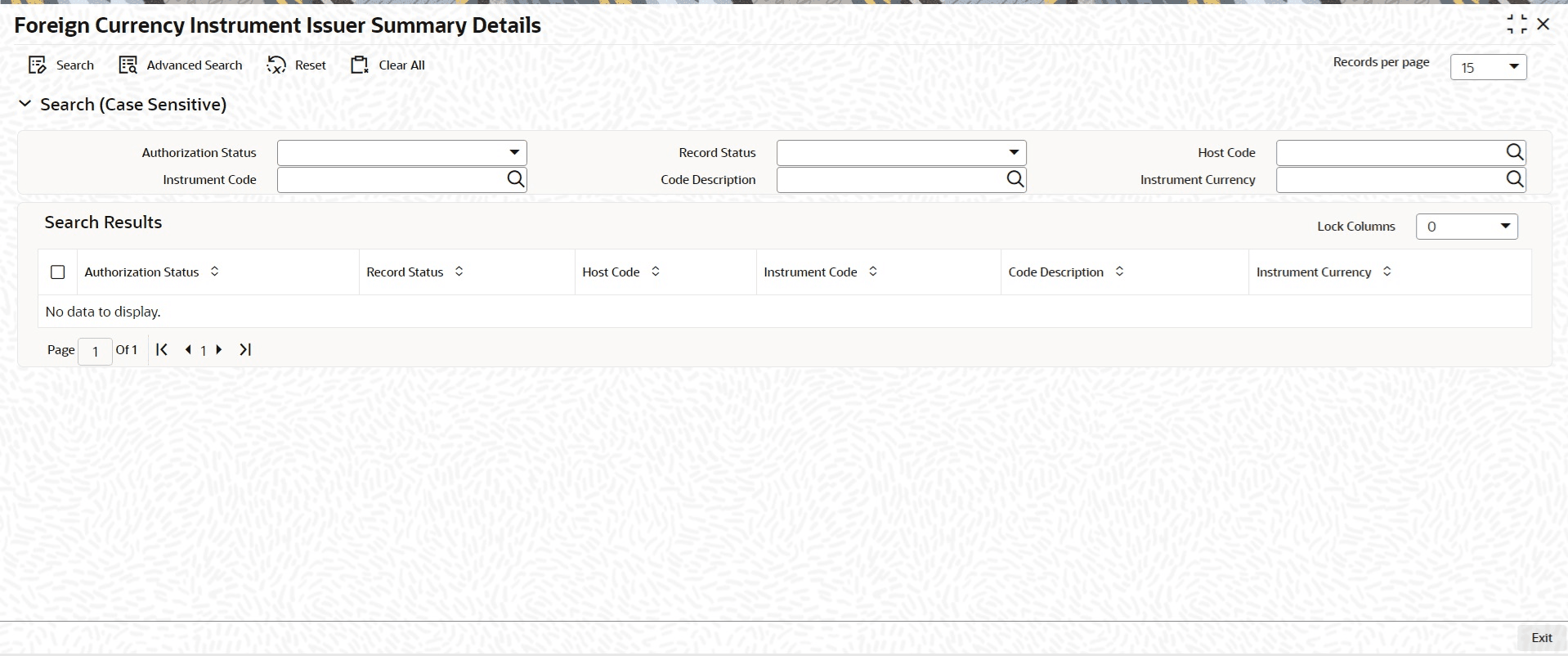Open Host Code lookup magnifier
The width and height of the screenshot is (1568, 656).
(x=1514, y=152)
